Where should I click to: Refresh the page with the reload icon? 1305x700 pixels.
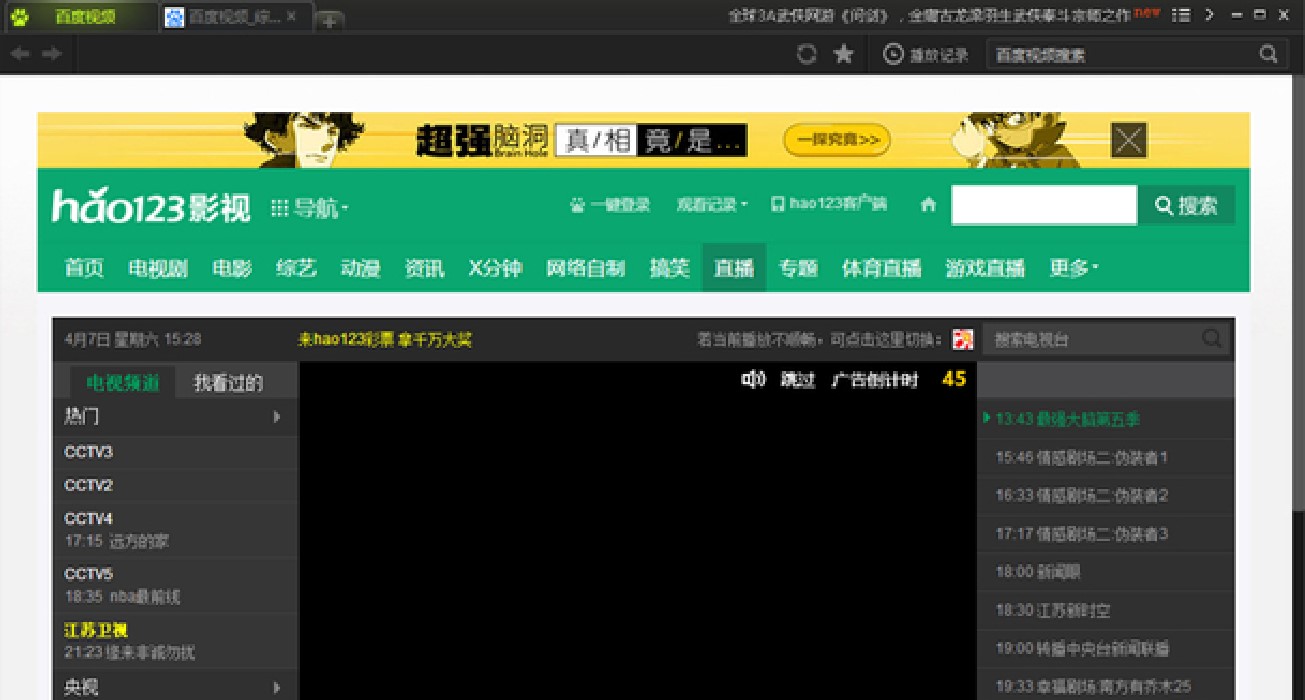point(806,54)
